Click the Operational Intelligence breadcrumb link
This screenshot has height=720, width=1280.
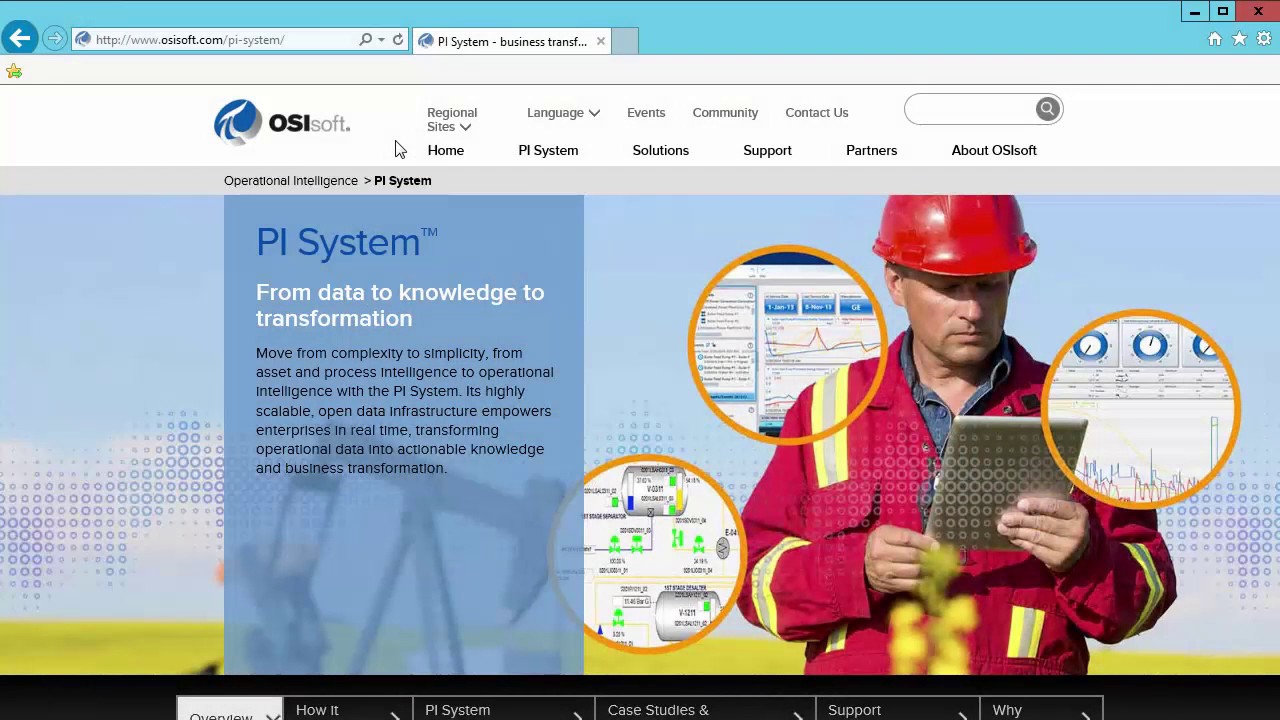(x=291, y=181)
